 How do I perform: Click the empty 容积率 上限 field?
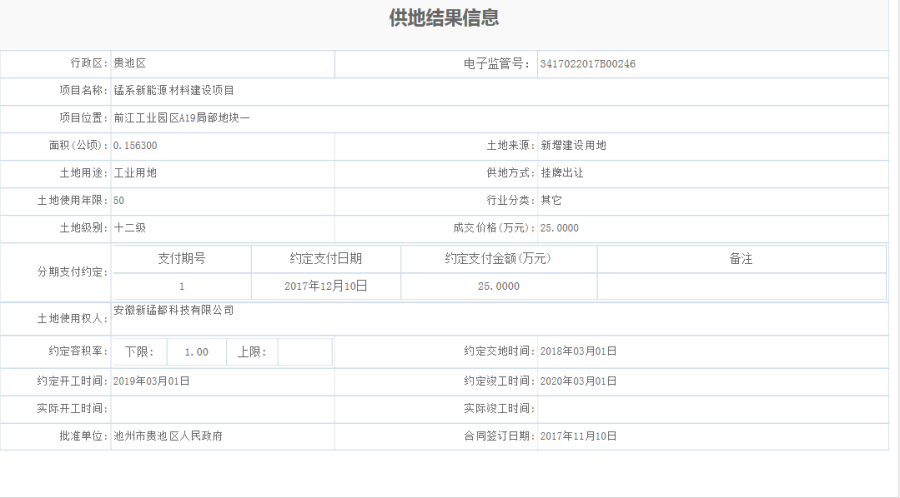tap(304, 352)
